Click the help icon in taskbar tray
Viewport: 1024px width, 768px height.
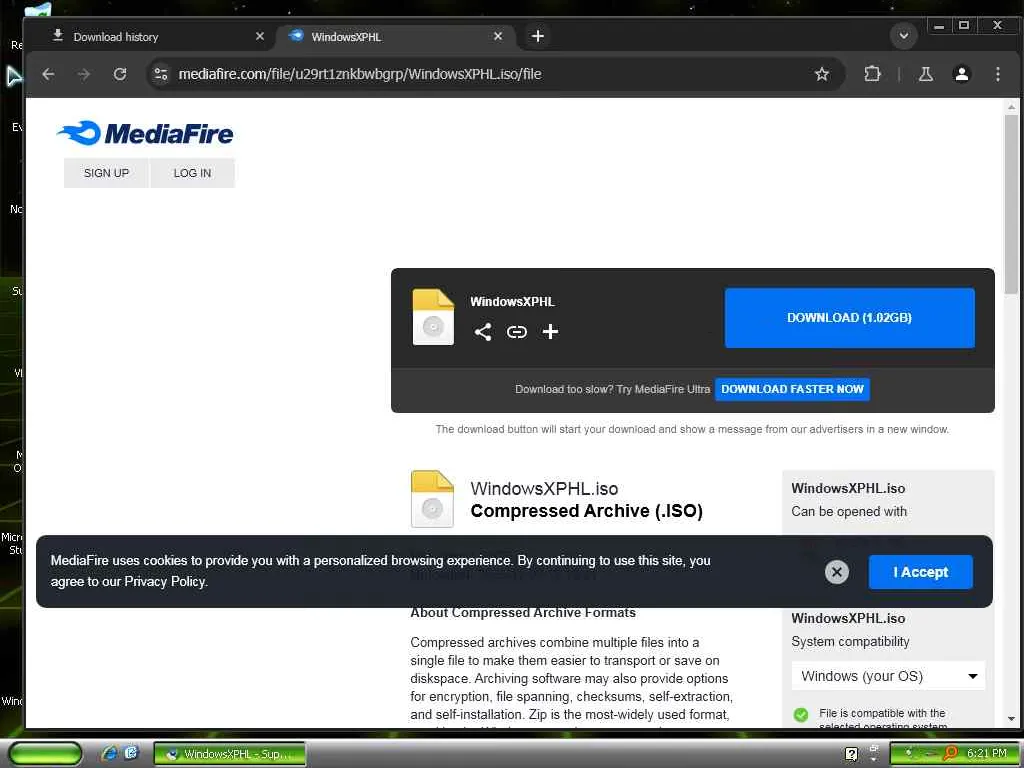pyautogui.click(x=851, y=754)
